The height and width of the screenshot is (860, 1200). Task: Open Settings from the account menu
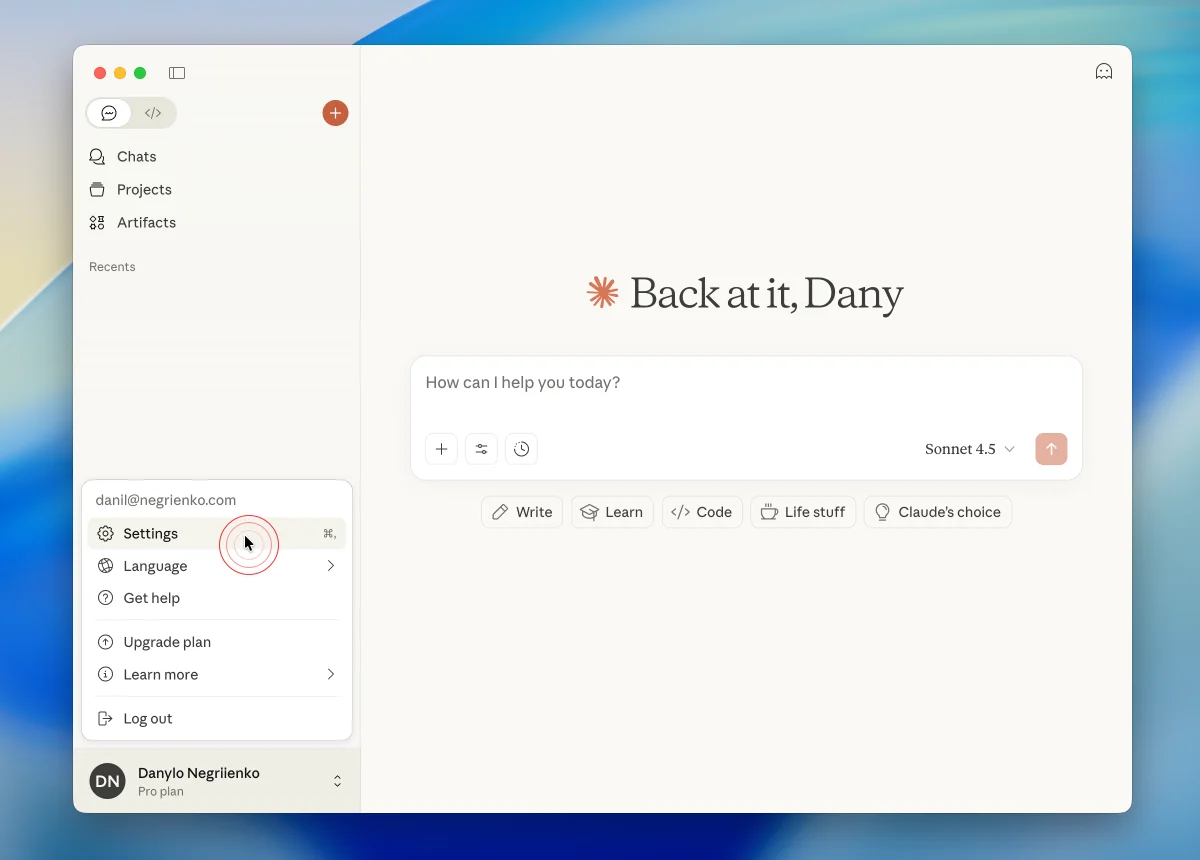151,534
